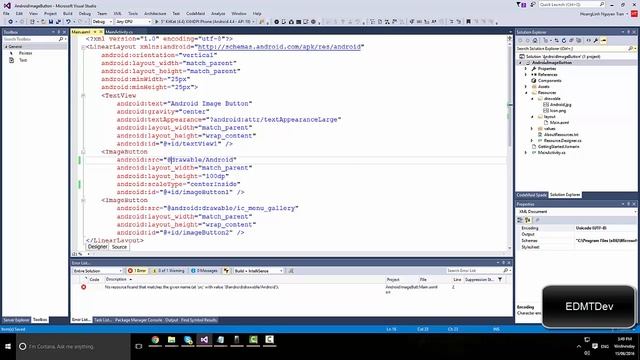Collapse the layout folder node

pyautogui.click(x=532, y=117)
